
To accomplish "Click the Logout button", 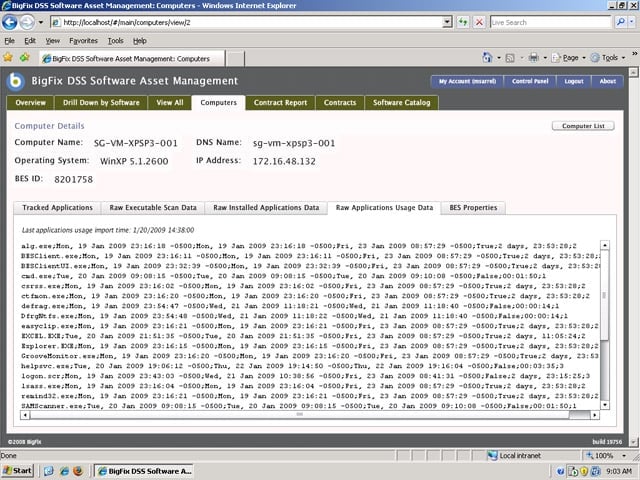I will click(x=574, y=81).
